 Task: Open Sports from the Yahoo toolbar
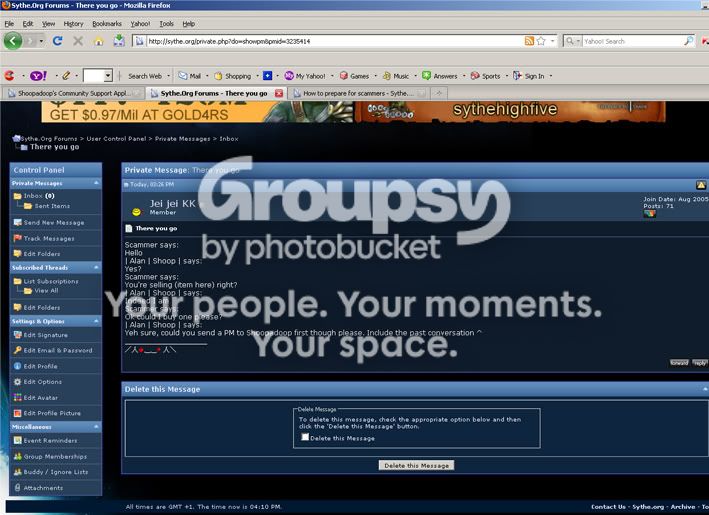pyautogui.click(x=485, y=76)
